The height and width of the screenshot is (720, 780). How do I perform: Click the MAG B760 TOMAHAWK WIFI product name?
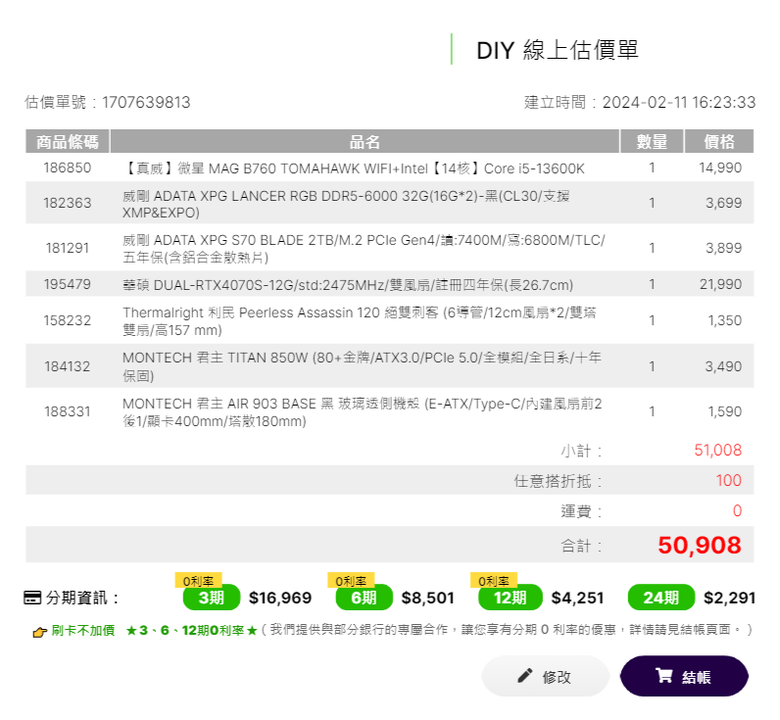(x=353, y=169)
